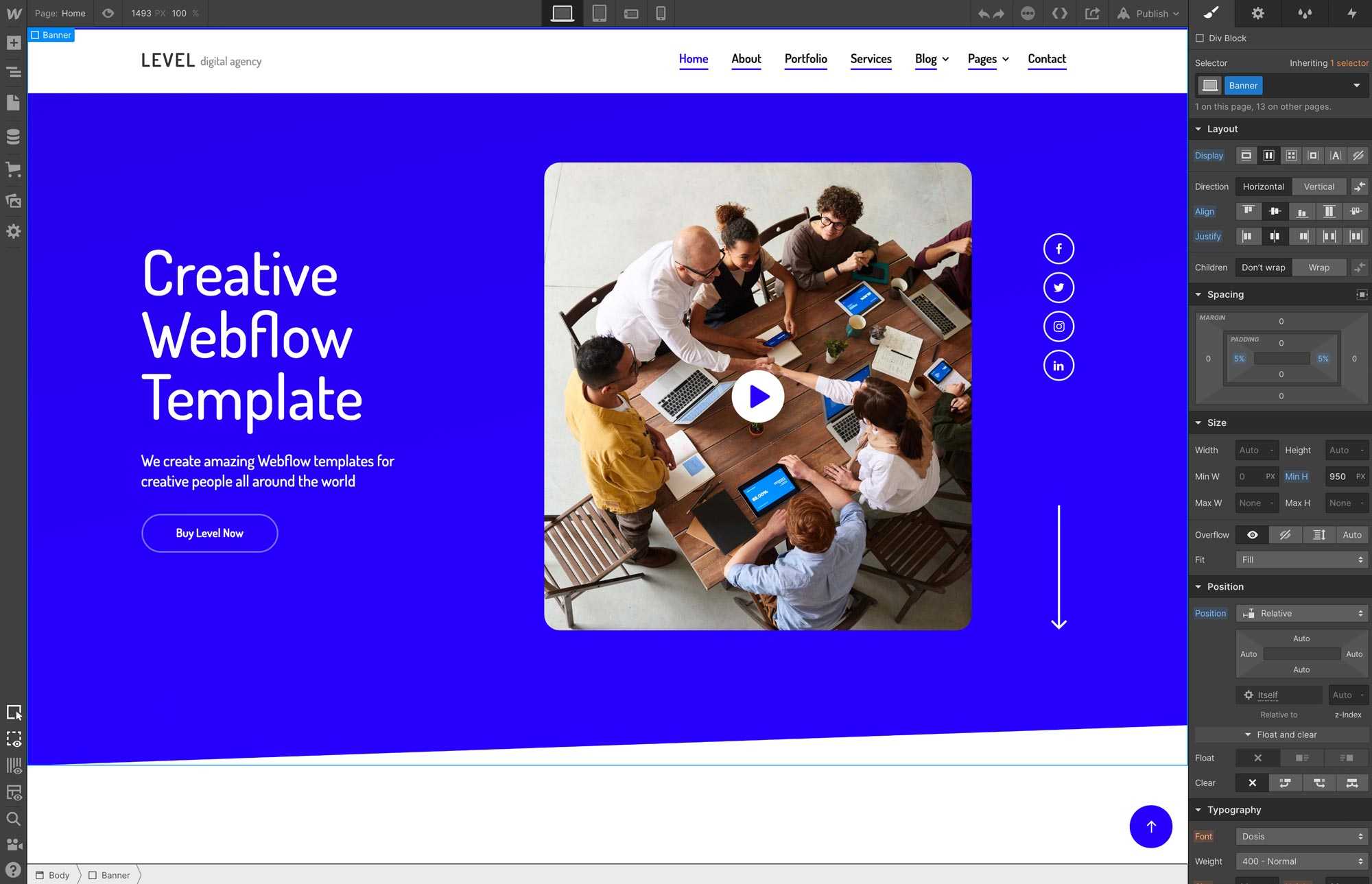Select the Style brush tab
The height and width of the screenshot is (884, 1372).
click(1211, 13)
